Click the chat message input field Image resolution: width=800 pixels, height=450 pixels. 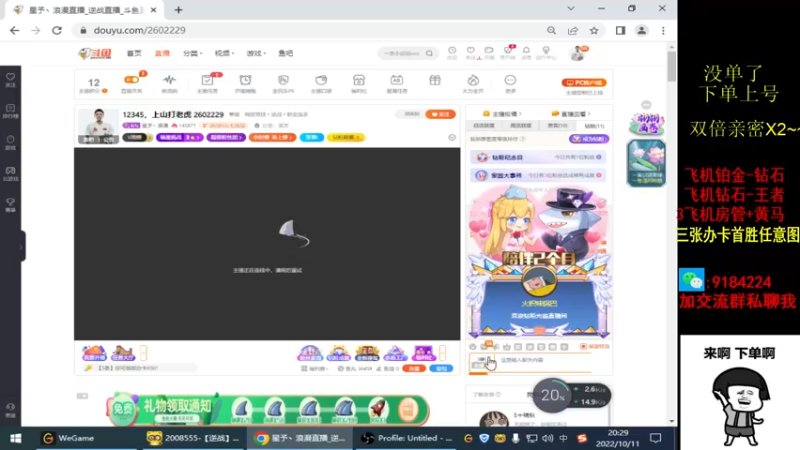point(543,361)
